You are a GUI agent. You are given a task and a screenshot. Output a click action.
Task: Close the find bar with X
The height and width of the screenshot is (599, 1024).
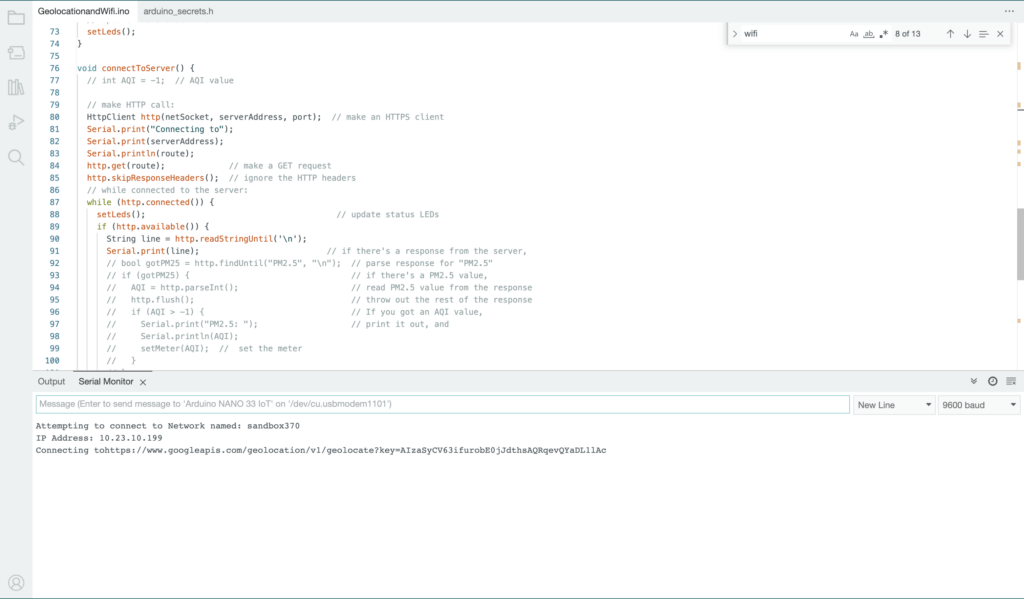pos(999,33)
